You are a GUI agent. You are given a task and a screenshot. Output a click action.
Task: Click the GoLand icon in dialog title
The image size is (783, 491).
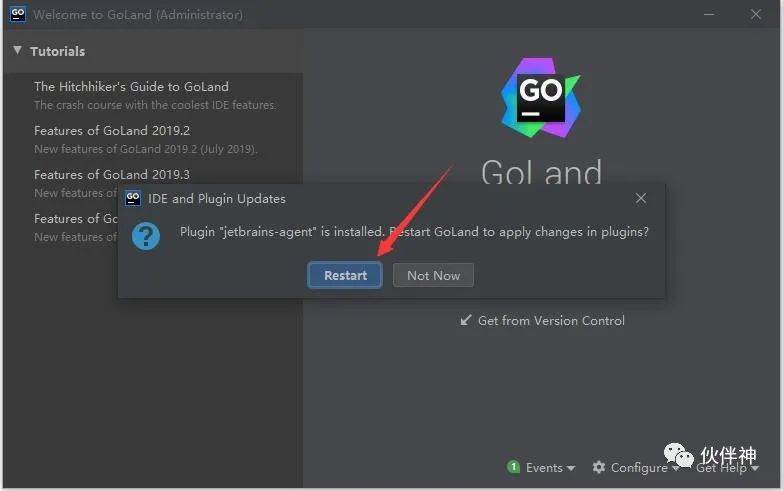(x=133, y=198)
